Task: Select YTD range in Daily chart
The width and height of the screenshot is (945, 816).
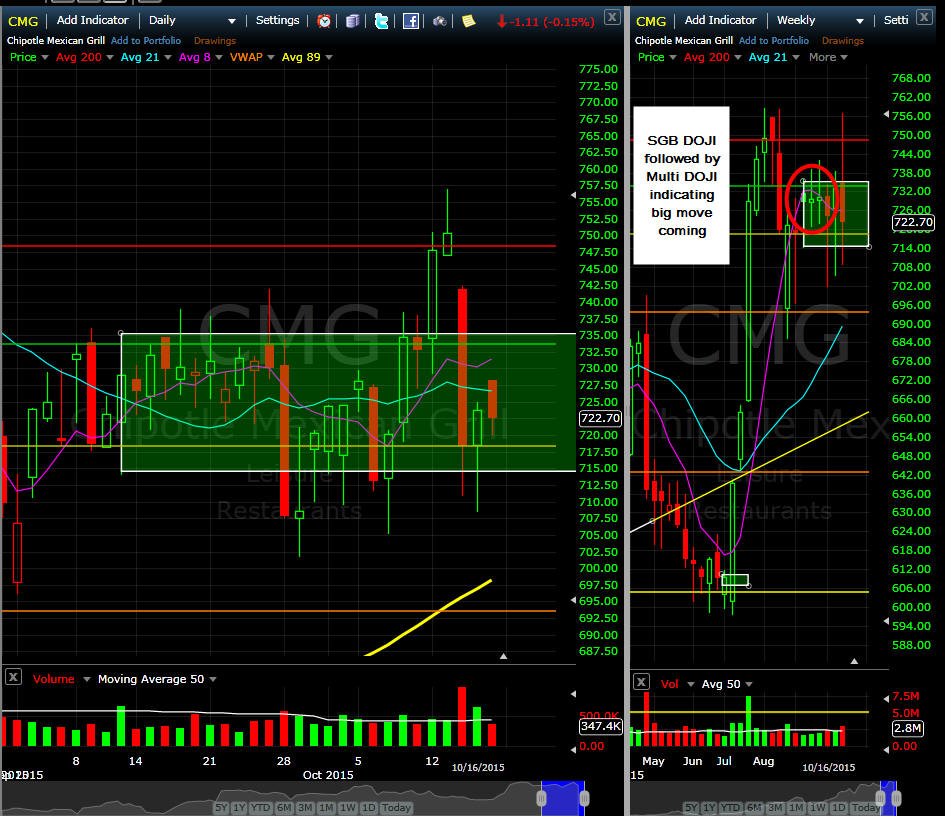Action: click(260, 808)
